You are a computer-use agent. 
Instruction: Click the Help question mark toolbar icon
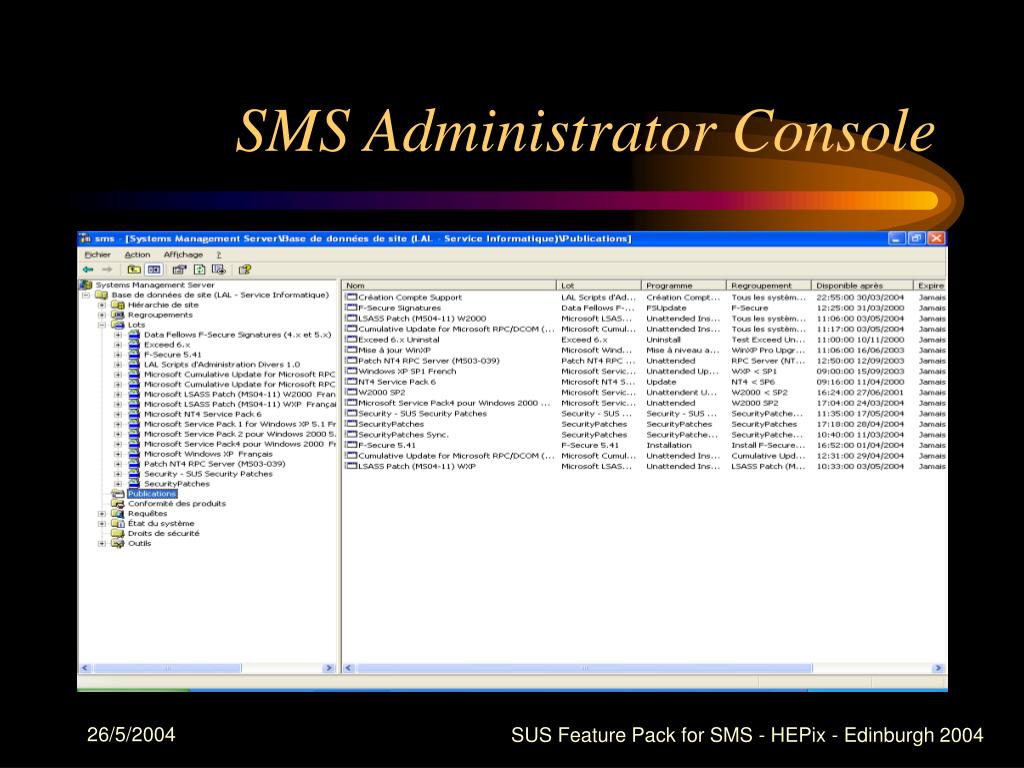pos(245,269)
